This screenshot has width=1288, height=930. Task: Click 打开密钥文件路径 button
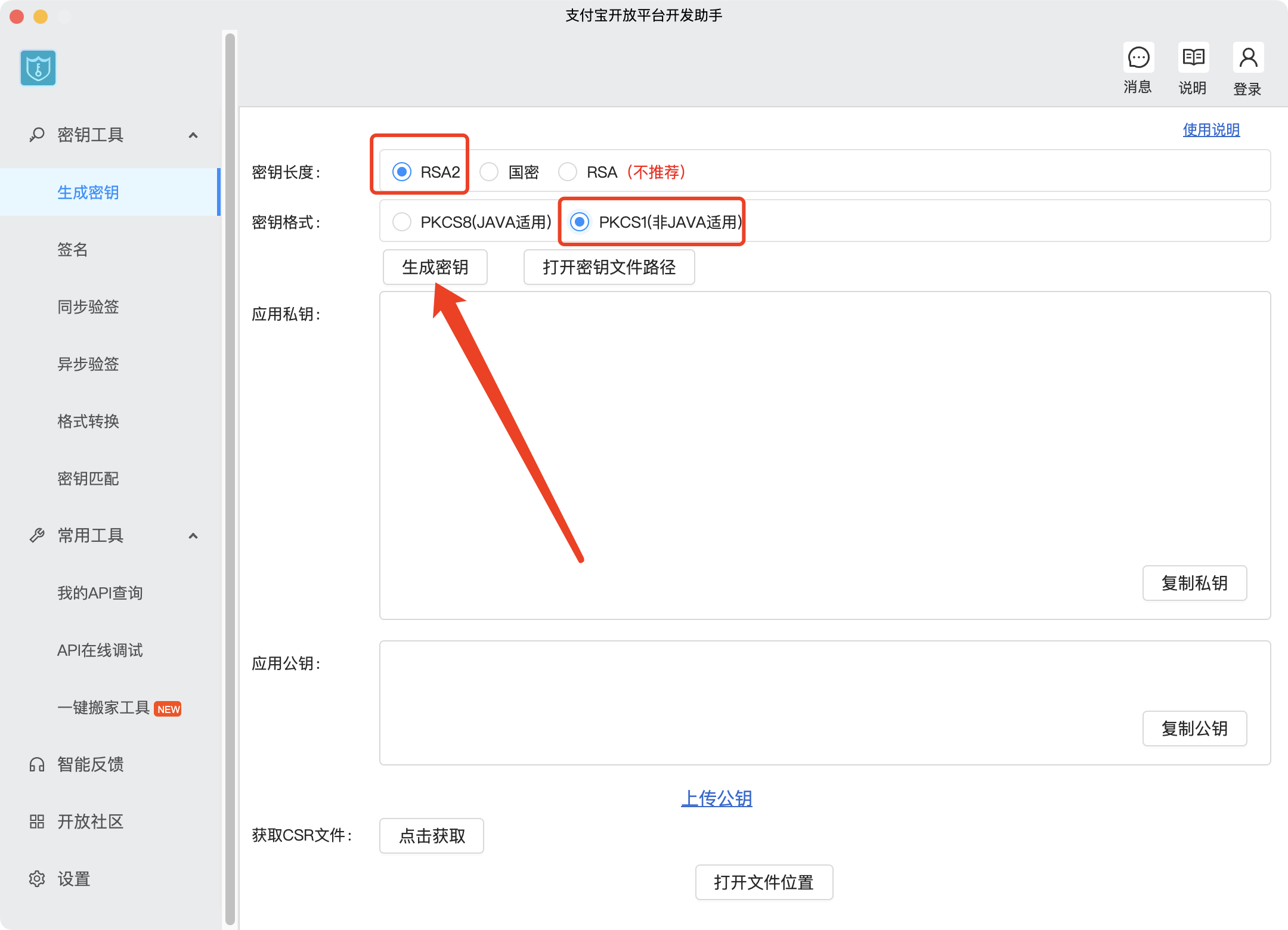pyautogui.click(x=609, y=267)
